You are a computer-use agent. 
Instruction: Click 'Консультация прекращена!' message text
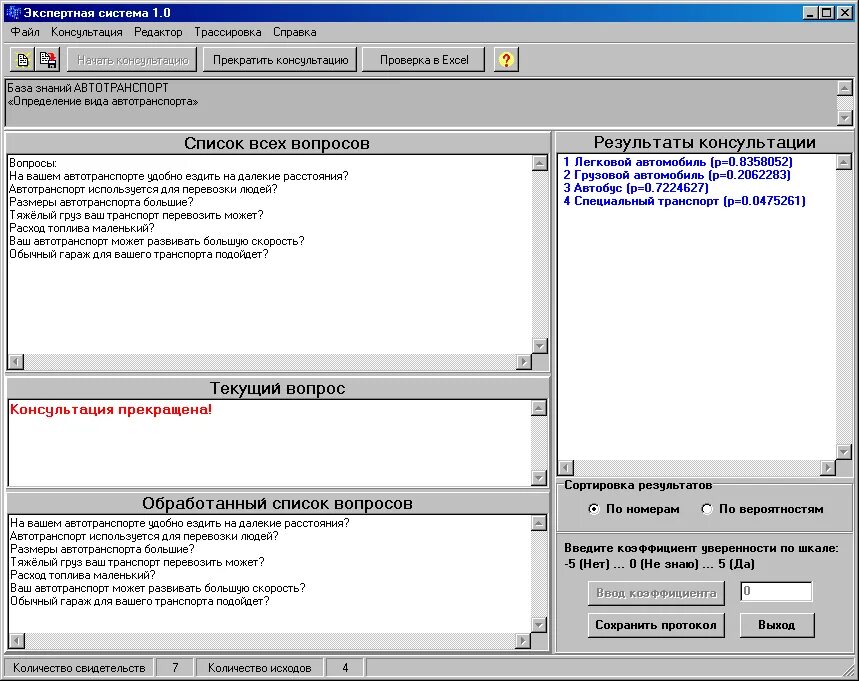tap(111, 410)
